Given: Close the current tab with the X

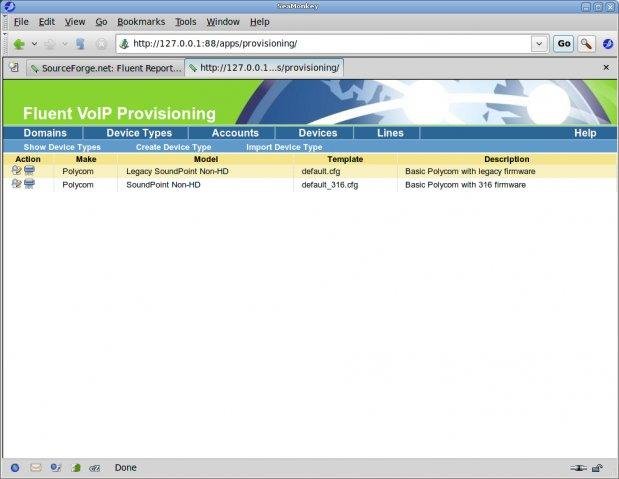Looking at the screenshot, I should pos(606,68).
